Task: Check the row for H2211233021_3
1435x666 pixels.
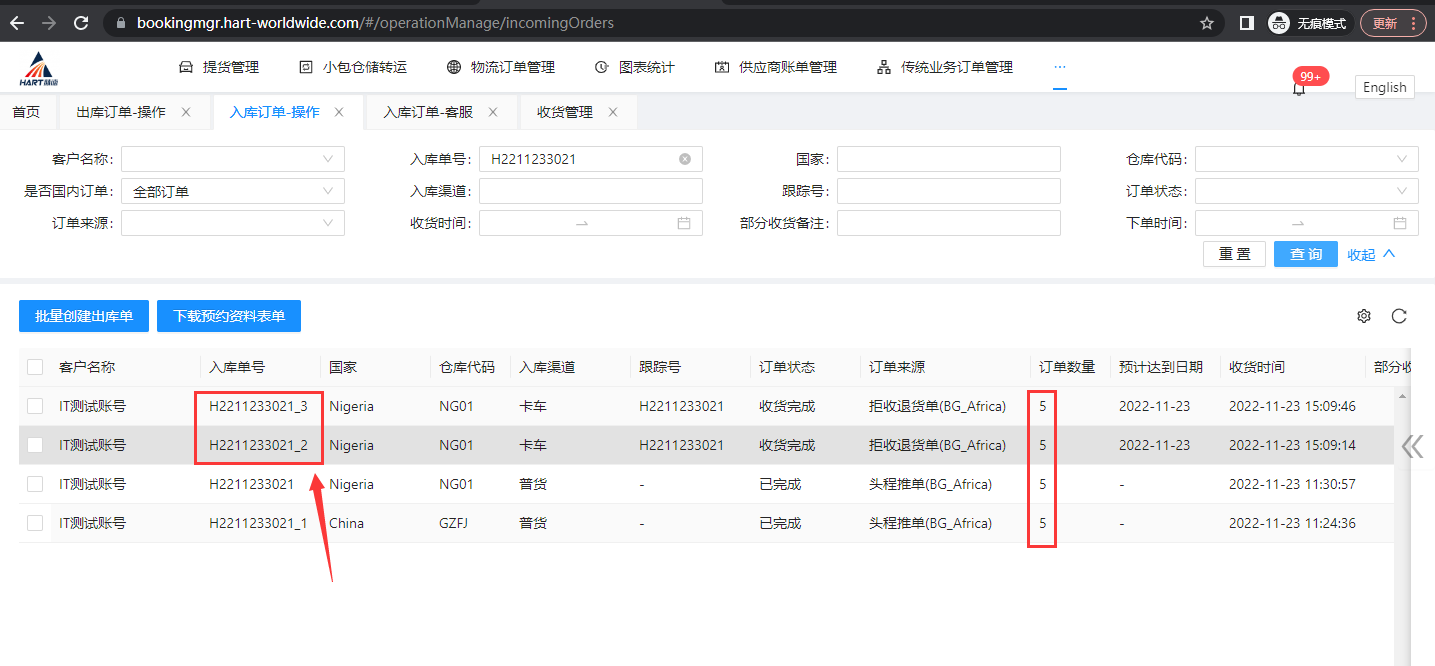Action: coord(35,406)
